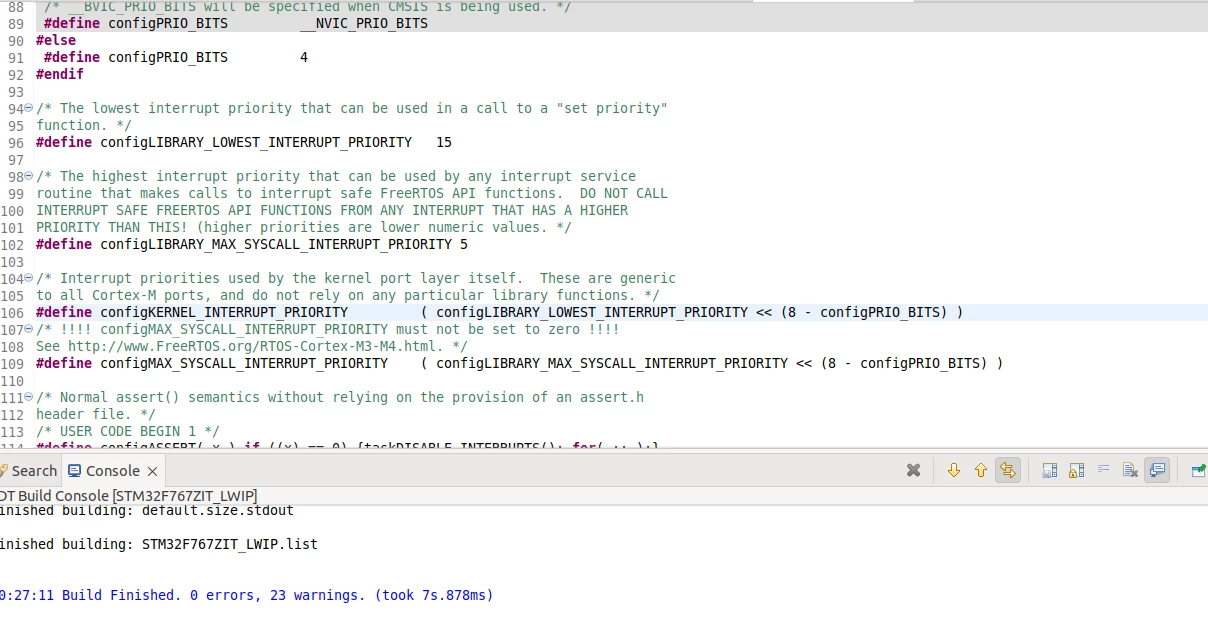Click the pin console icon

click(1198, 470)
